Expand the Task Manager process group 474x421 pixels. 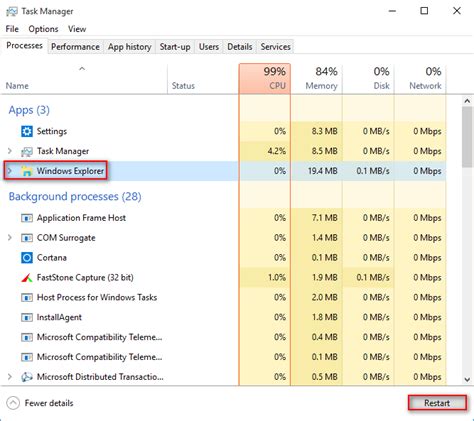tap(10, 151)
